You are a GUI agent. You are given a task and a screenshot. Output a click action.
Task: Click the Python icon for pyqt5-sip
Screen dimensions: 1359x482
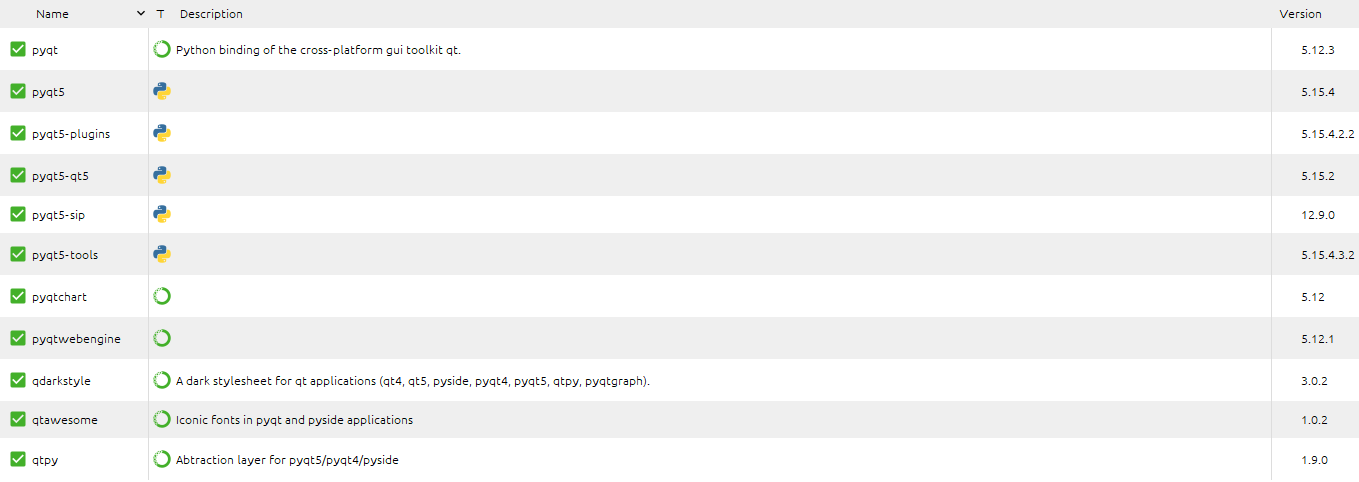(162, 214)
